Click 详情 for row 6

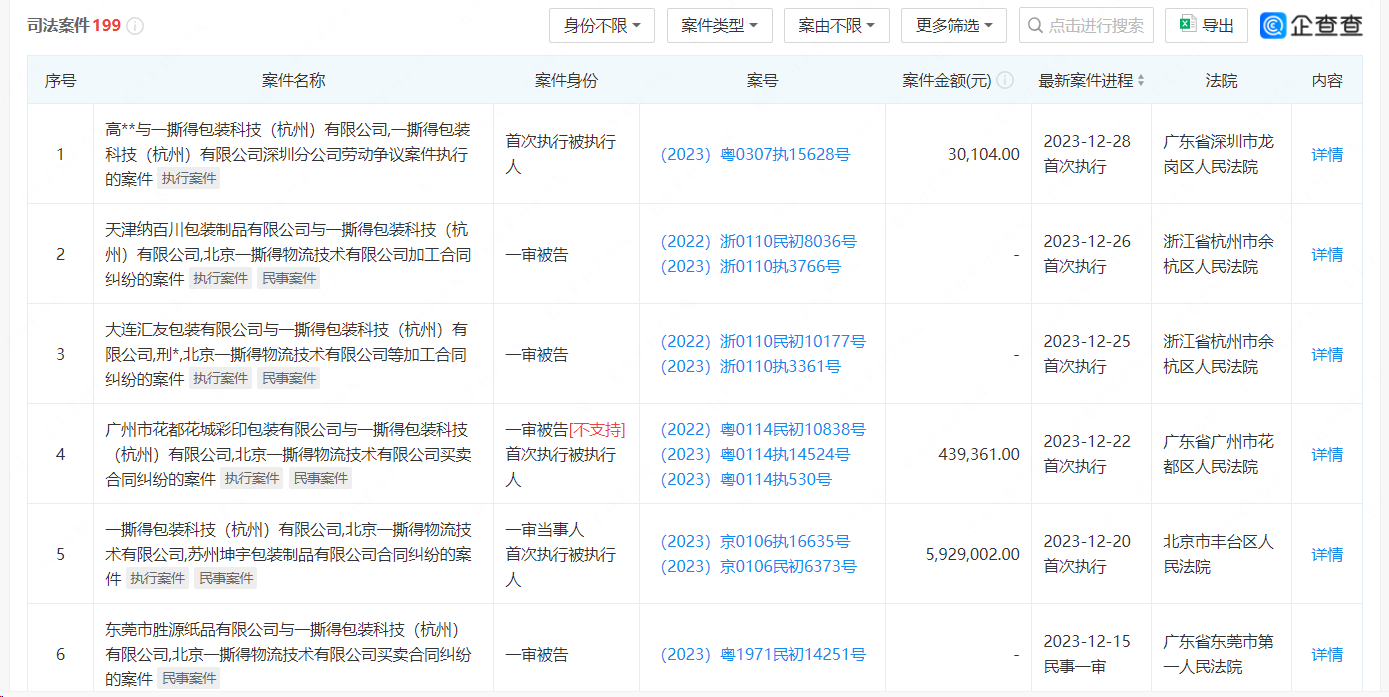click(1327, 654)
